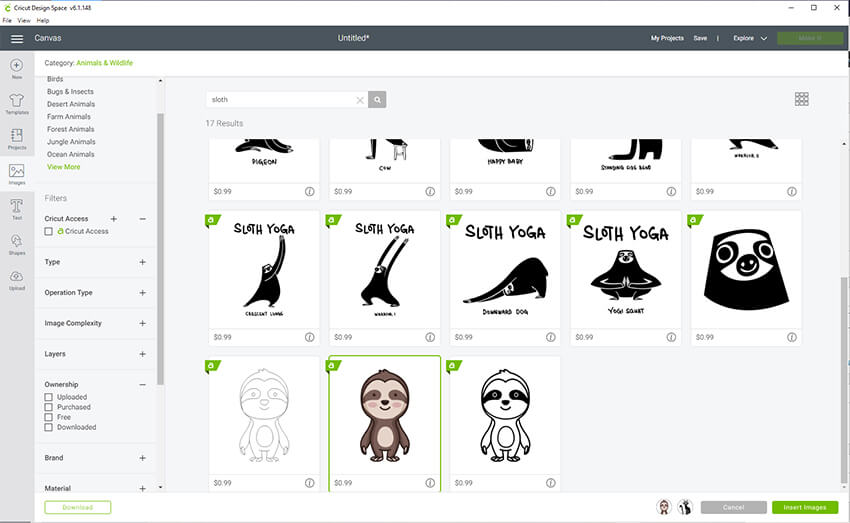Clear the sloth search text with X
This screenshot has height=523, width=850.
359,100
